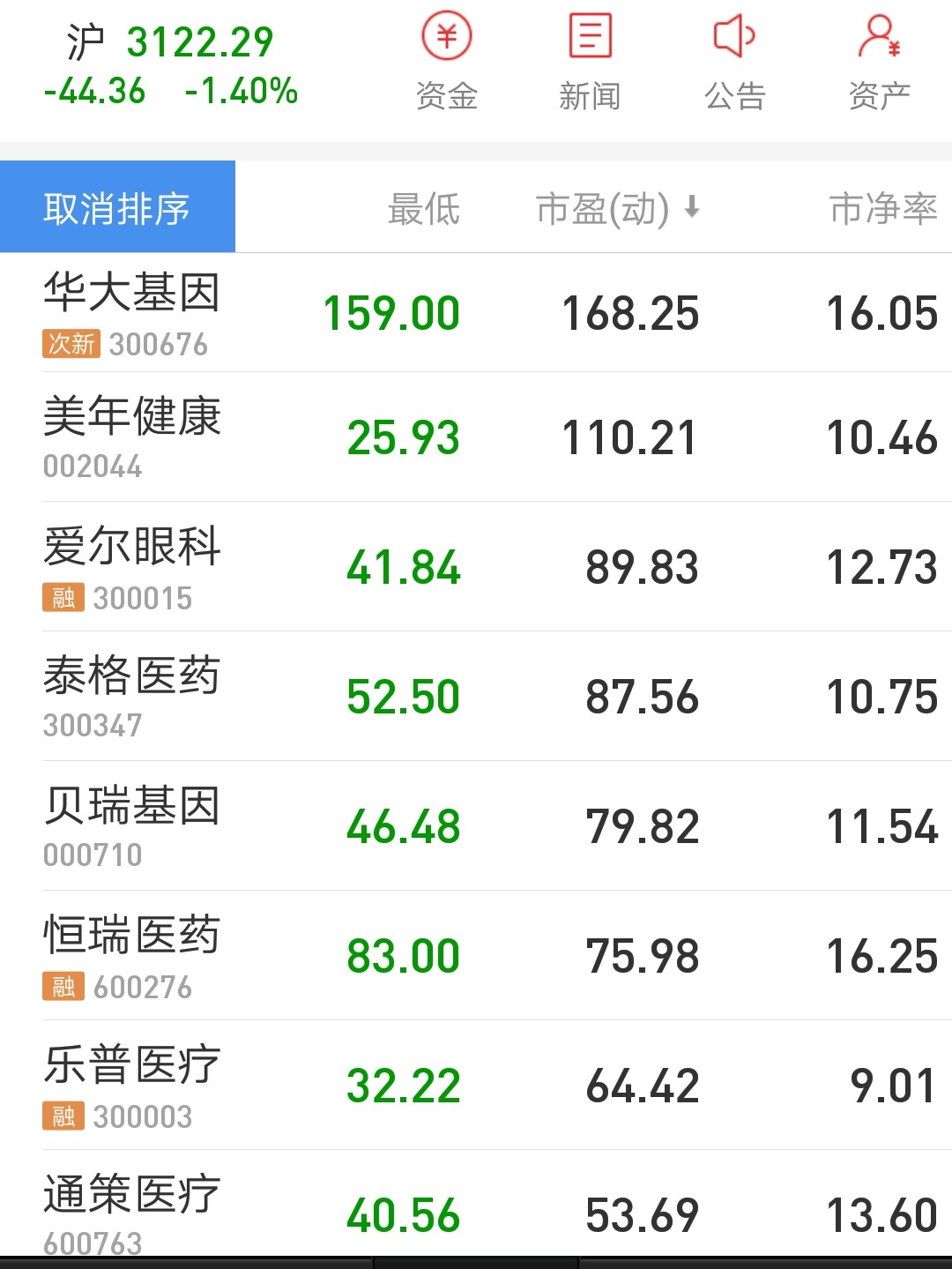Open stock 恒瑞医药

coord(131,935)
